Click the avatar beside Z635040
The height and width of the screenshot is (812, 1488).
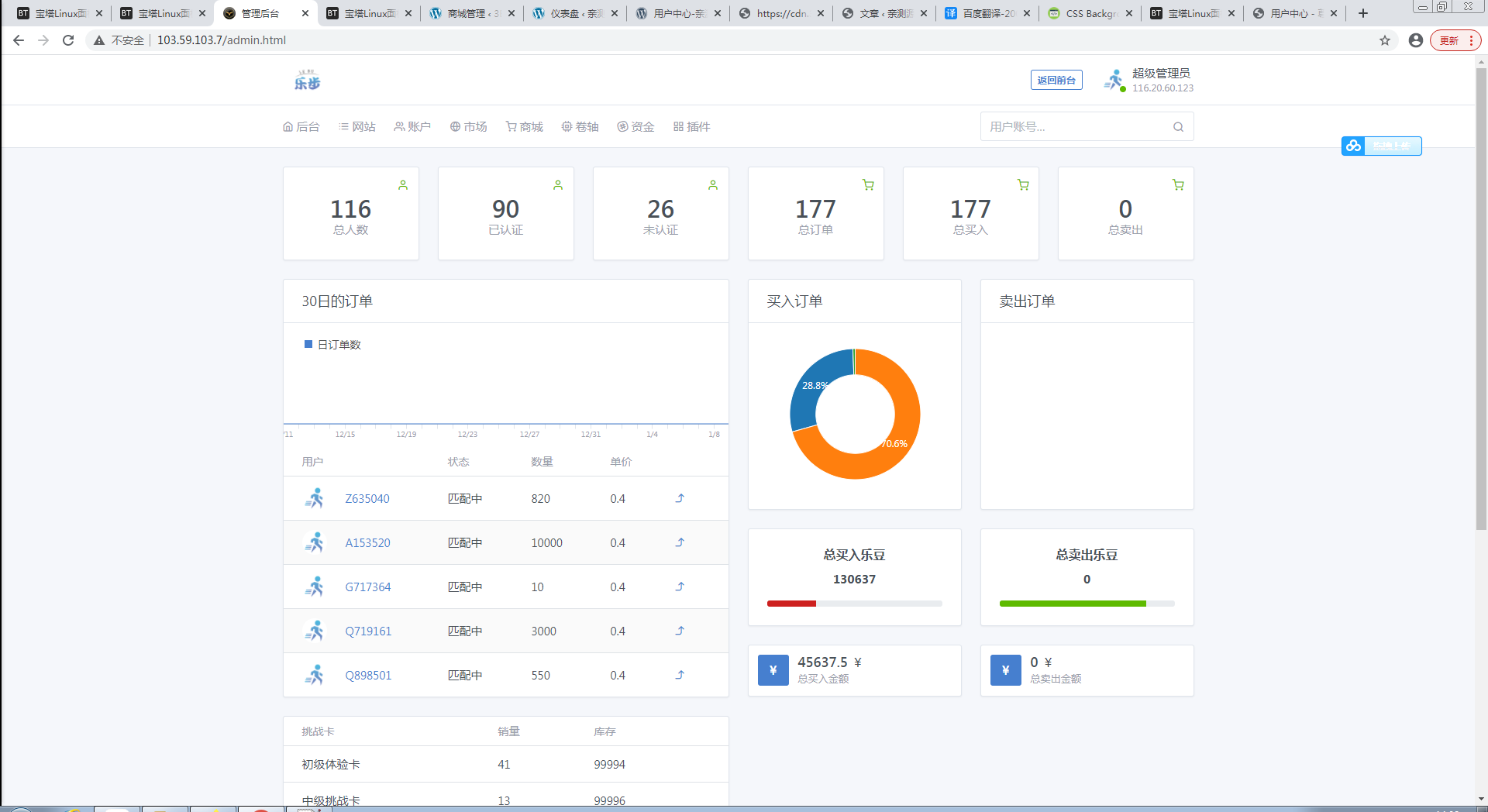click(315, 498)
